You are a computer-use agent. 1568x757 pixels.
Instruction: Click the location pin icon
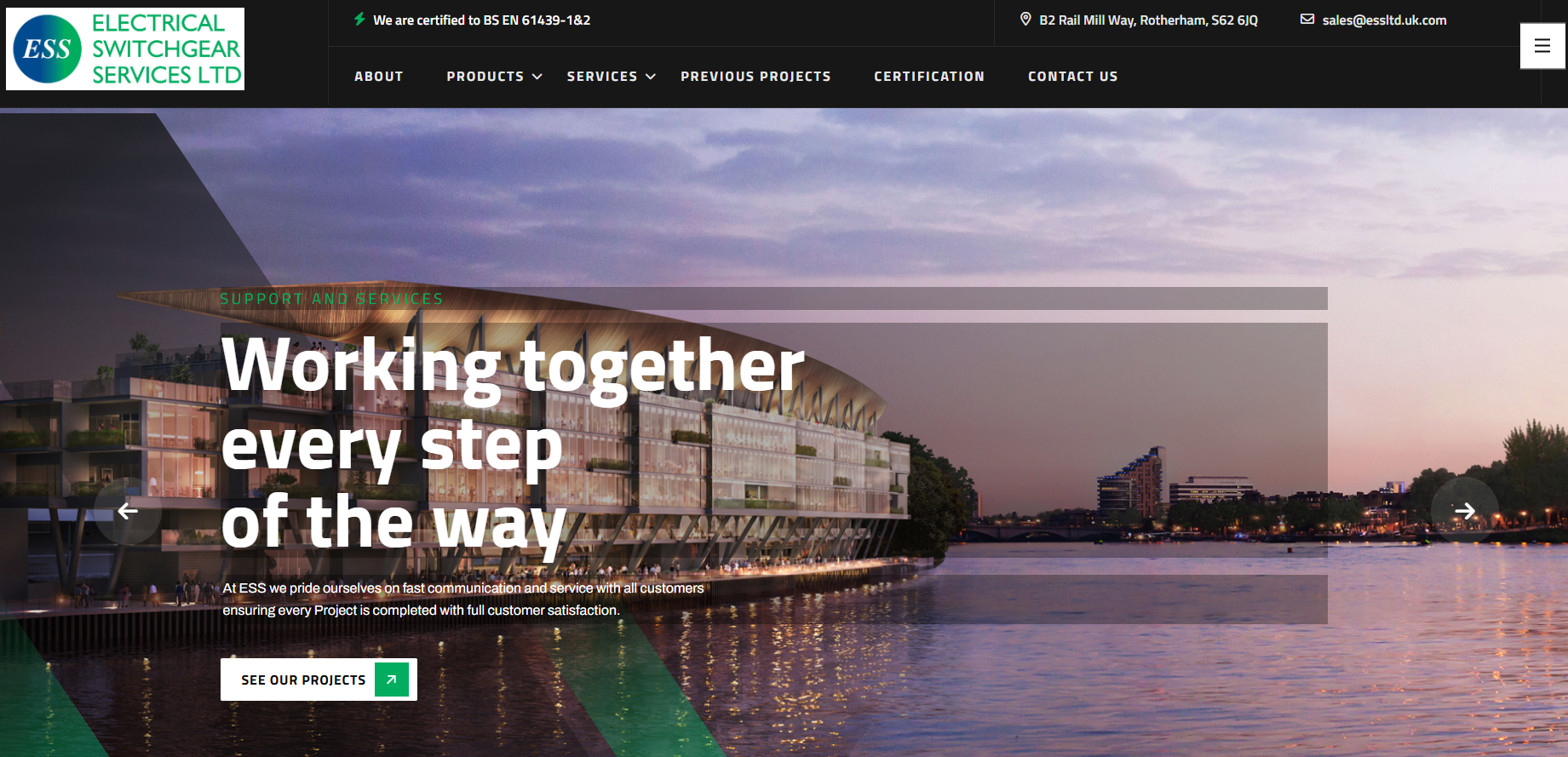[x=1025, y=19]
